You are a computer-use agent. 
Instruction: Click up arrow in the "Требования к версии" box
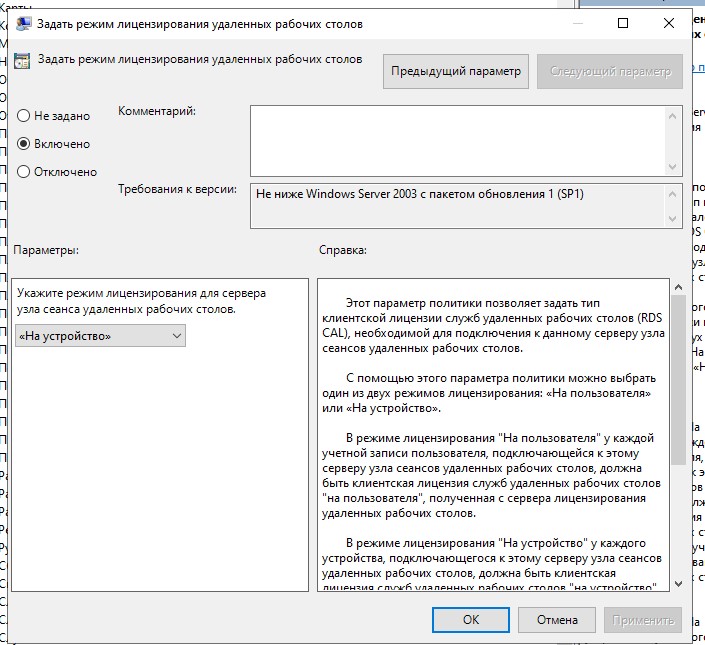[672, 194]
